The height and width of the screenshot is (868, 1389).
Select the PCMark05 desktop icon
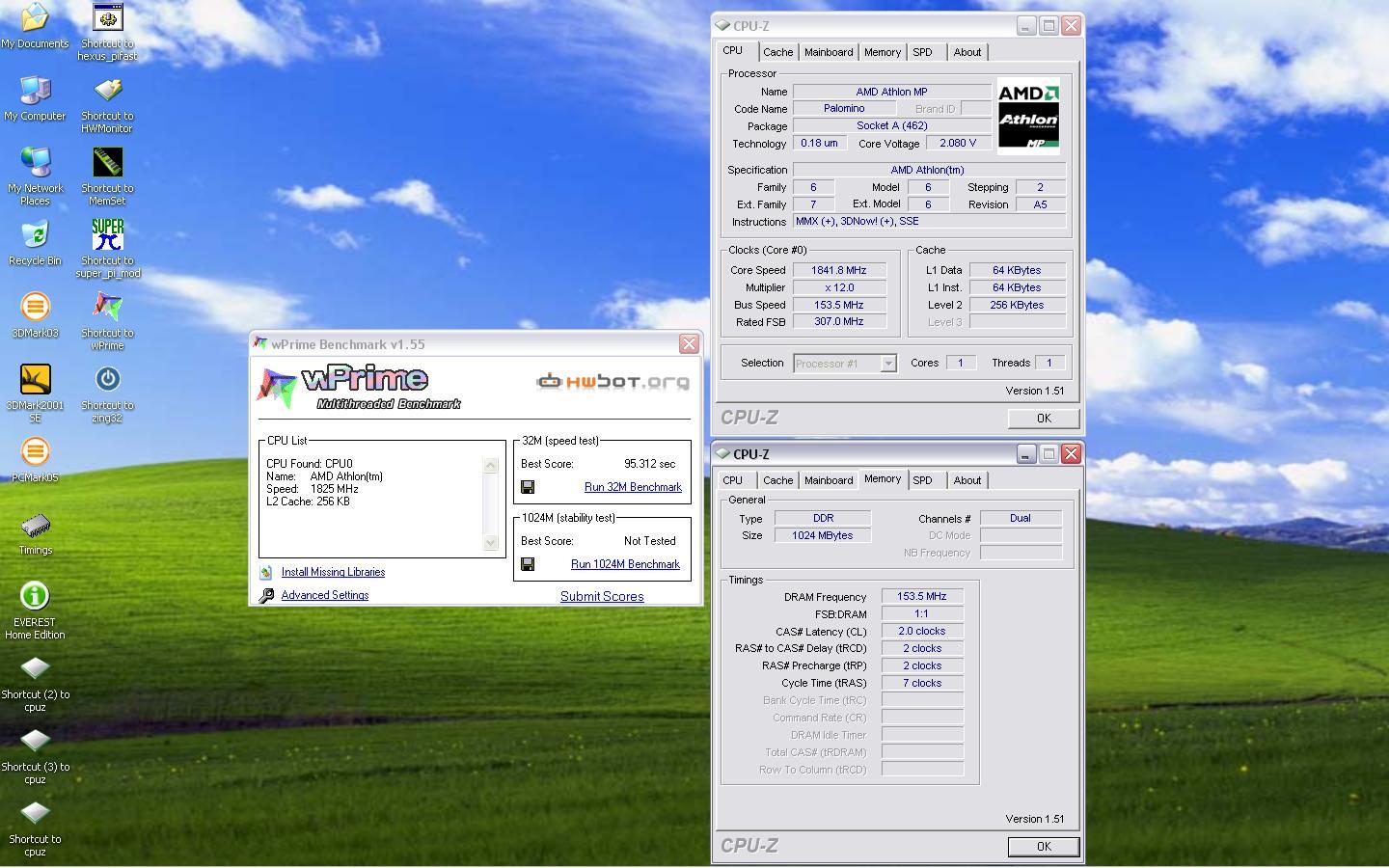[35, 451]
